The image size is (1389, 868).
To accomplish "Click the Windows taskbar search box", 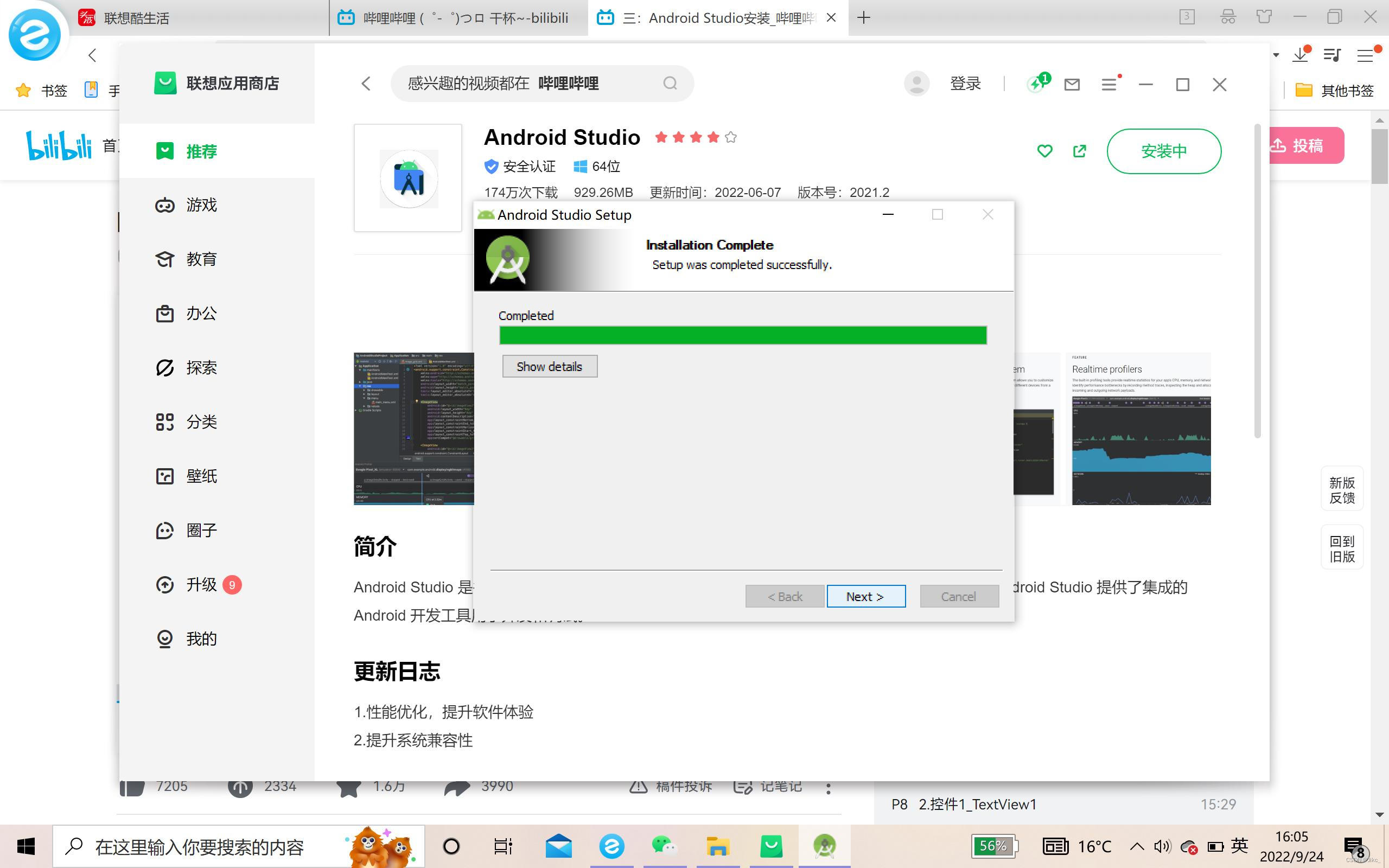I will click(239, 846).
